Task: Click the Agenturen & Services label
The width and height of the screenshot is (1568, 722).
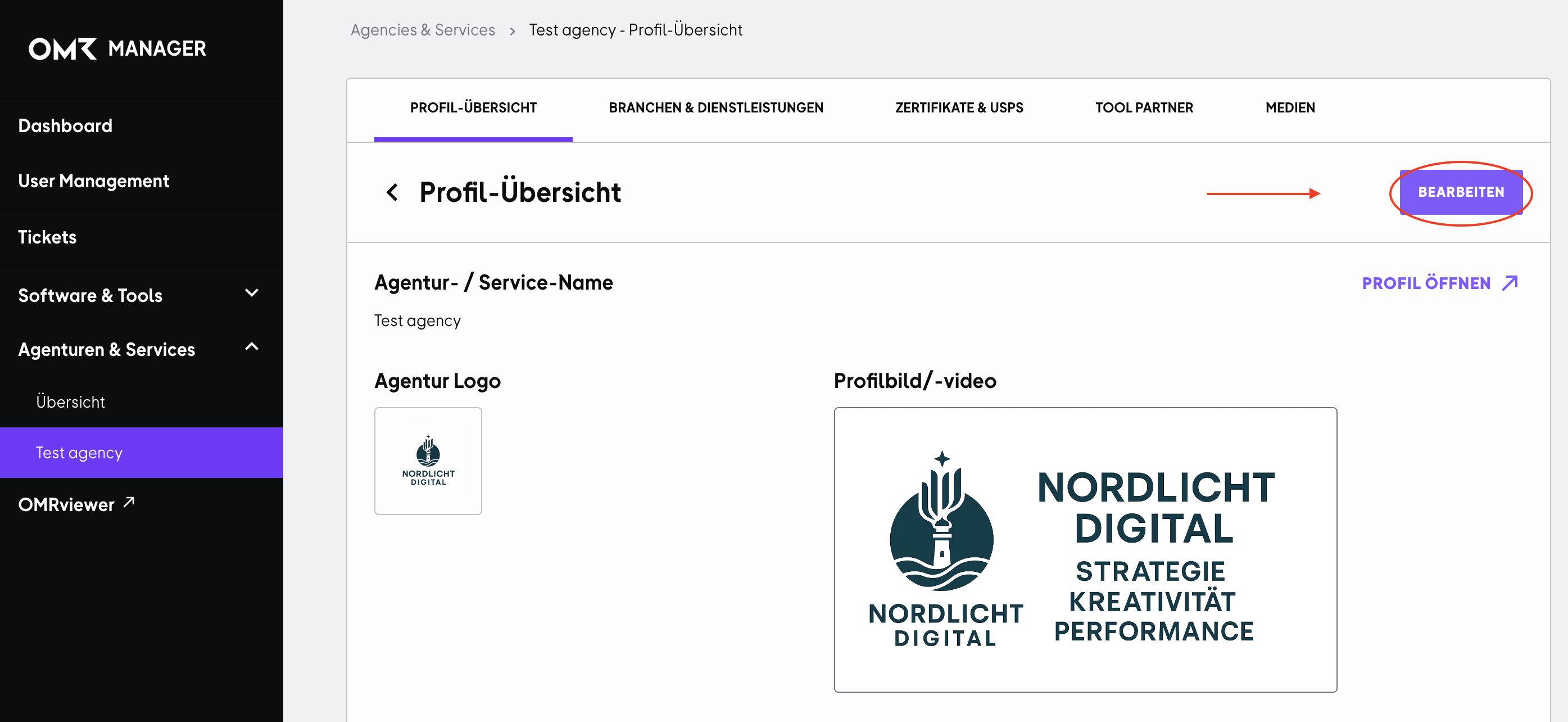Action: point(107,349)
